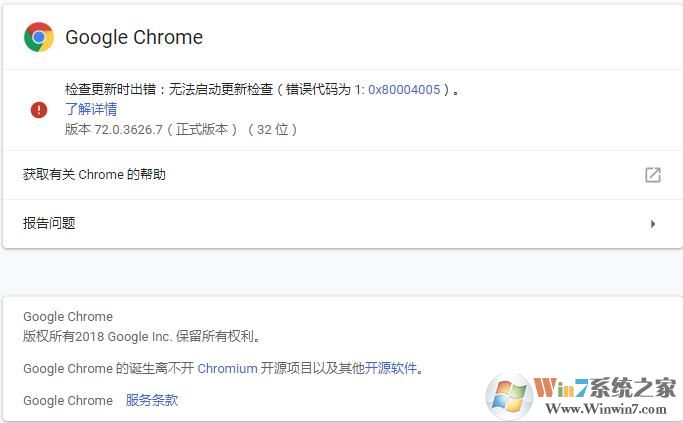Click the 版权所有 2018 Google Inc. text
Screen dimensions: 683x423
click(x=142, y=337)
